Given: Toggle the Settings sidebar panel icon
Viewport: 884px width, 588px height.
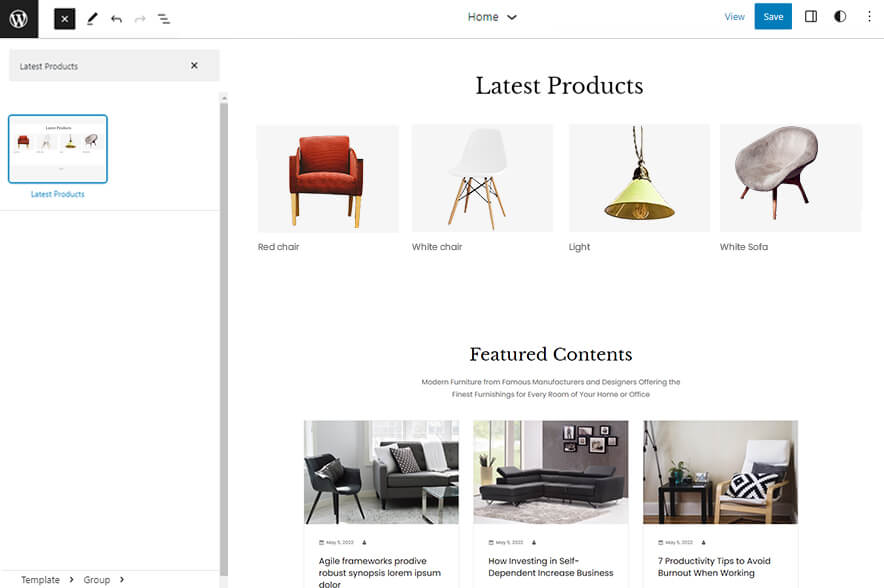Looking at the screenshot, I should tap(811, 17).
